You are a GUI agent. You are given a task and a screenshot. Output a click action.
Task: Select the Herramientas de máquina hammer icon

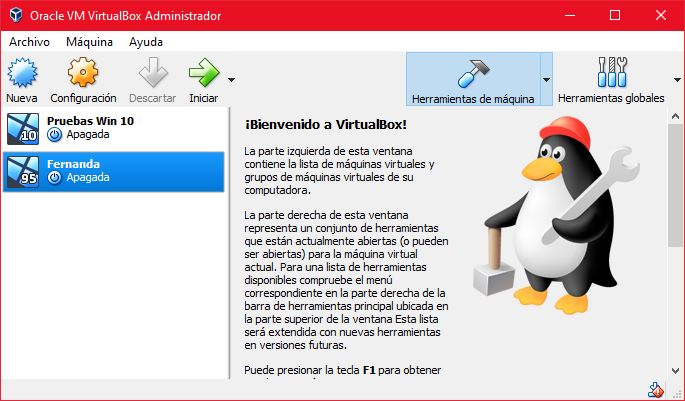click(474, 73)
